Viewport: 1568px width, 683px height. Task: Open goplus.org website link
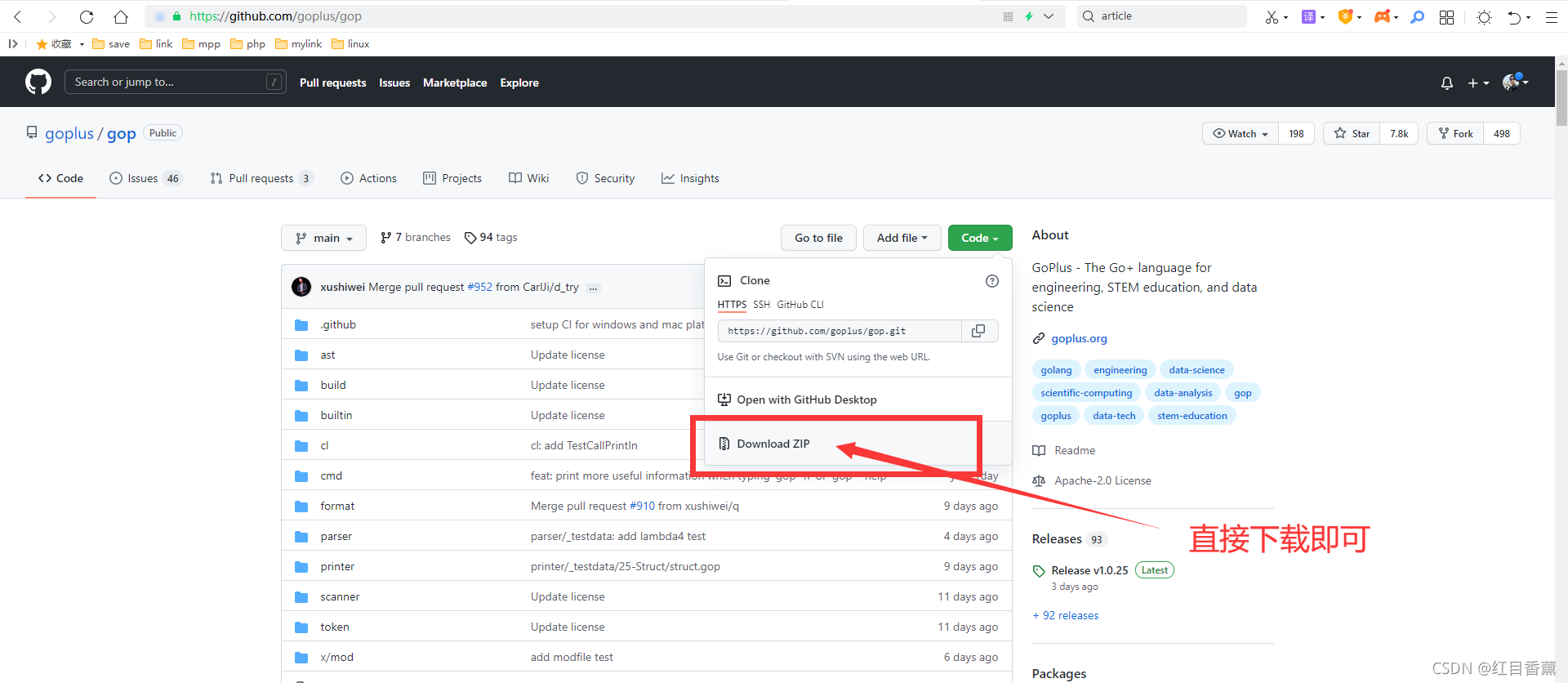coord(1079,338)
